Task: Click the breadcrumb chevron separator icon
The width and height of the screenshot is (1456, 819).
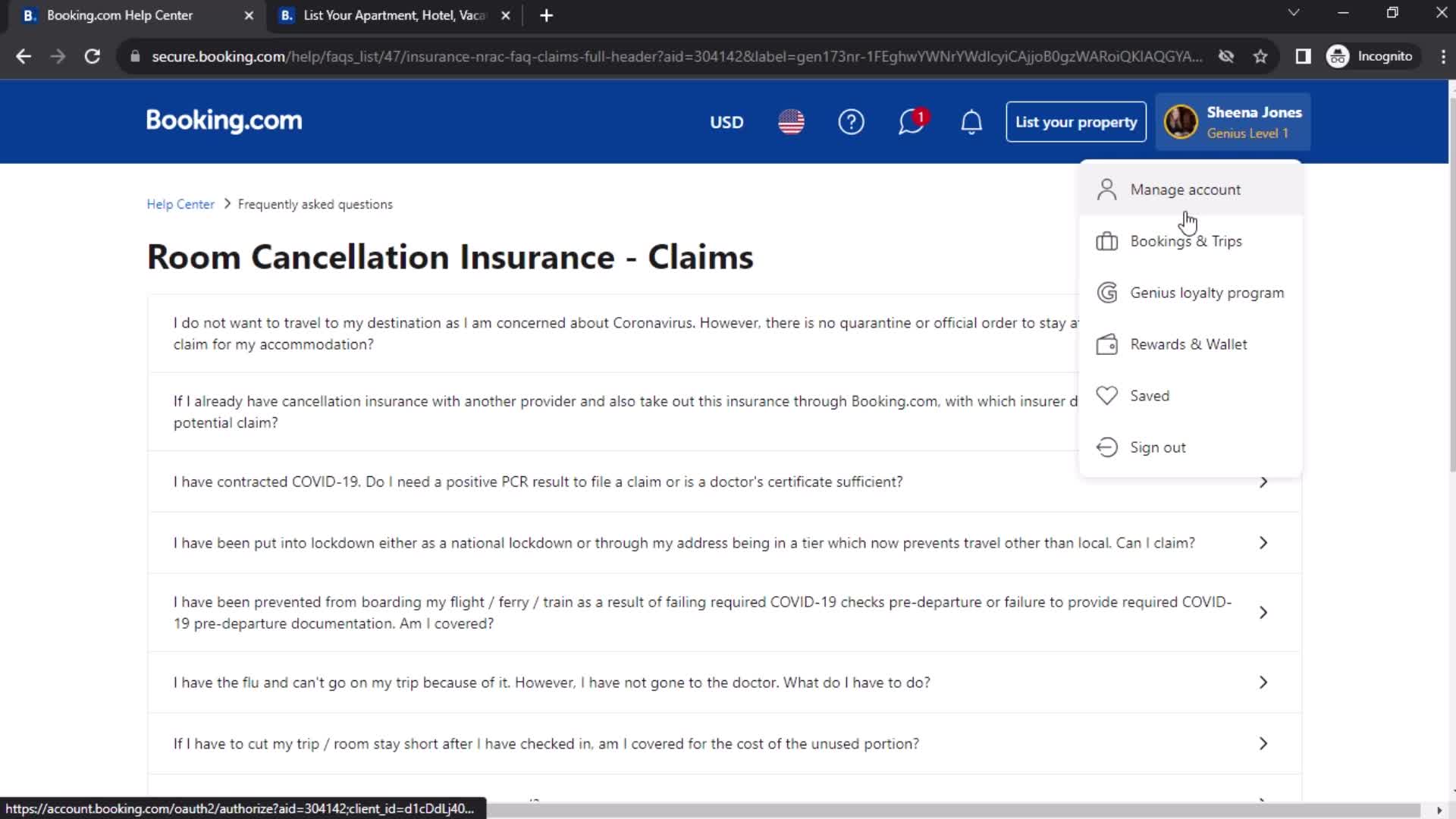Action: click(x=227, y=204)
